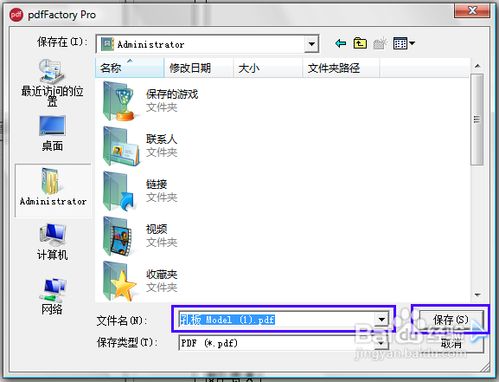This screenshot has height=382, width=499.
Task: Click the 链接 folder name text
Action: tap(156, 184)
